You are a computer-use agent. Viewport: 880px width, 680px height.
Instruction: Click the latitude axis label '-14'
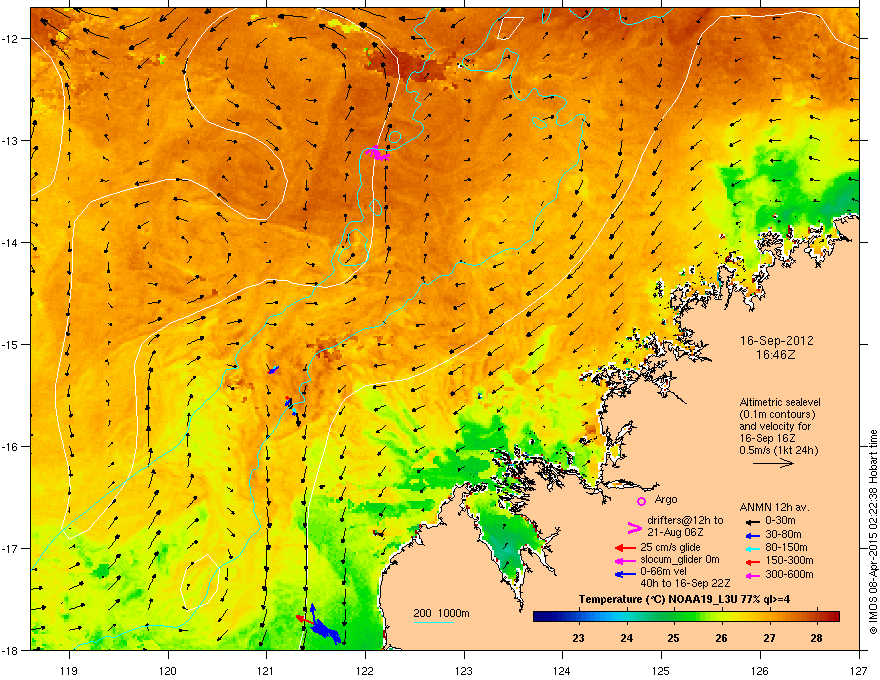point(10,243)
